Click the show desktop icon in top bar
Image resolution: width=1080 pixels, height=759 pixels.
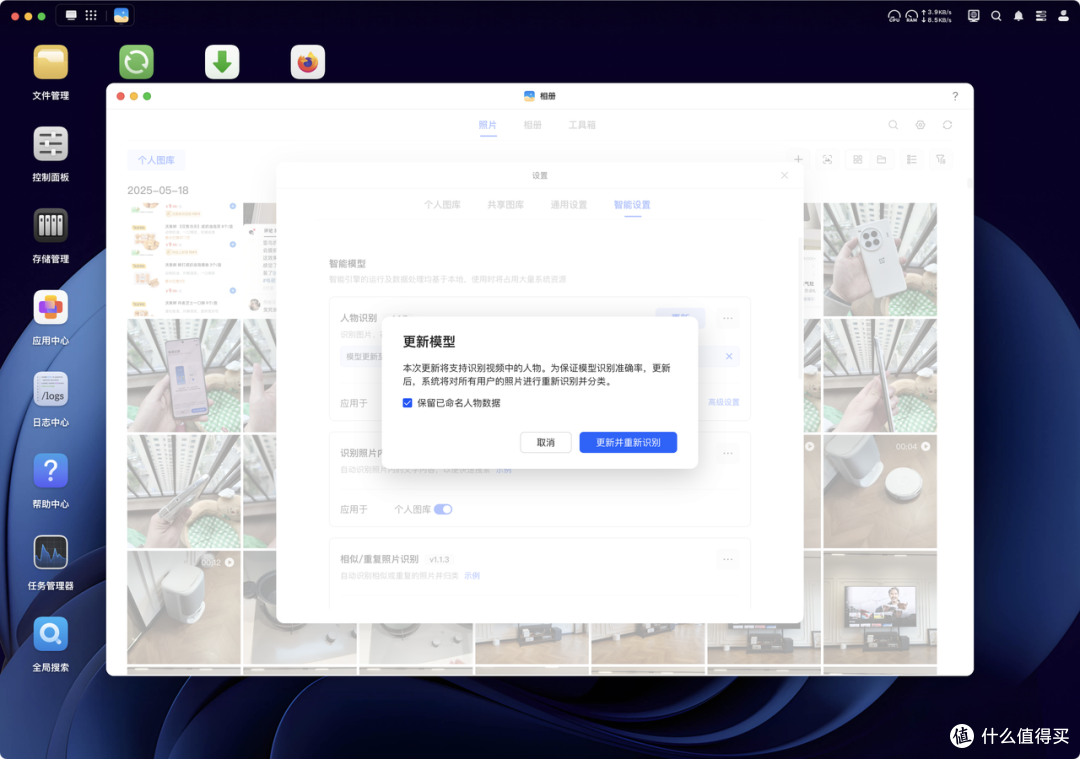[x=71, y=15]
